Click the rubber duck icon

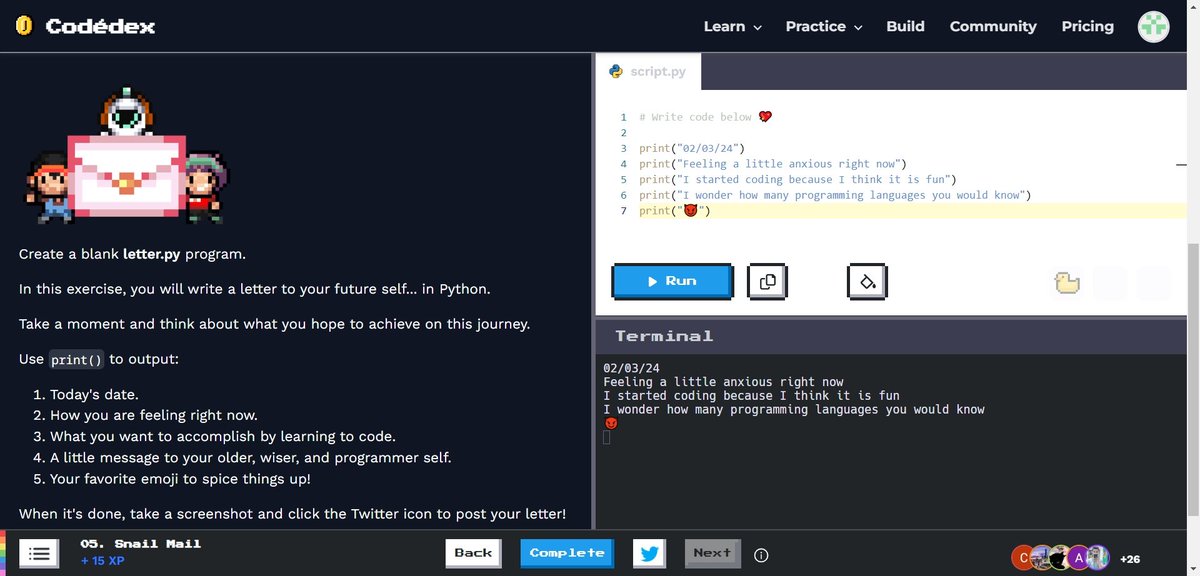click(1067, 283)
